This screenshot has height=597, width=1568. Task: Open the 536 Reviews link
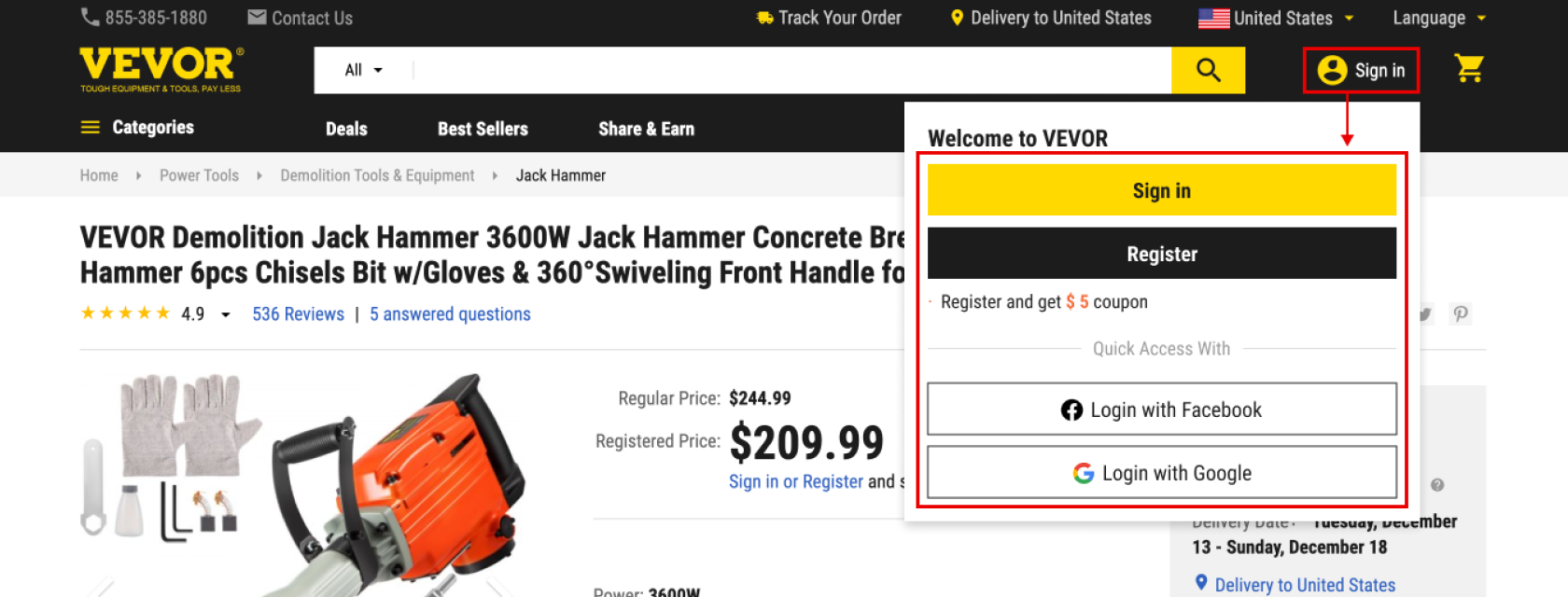[298, 314]
